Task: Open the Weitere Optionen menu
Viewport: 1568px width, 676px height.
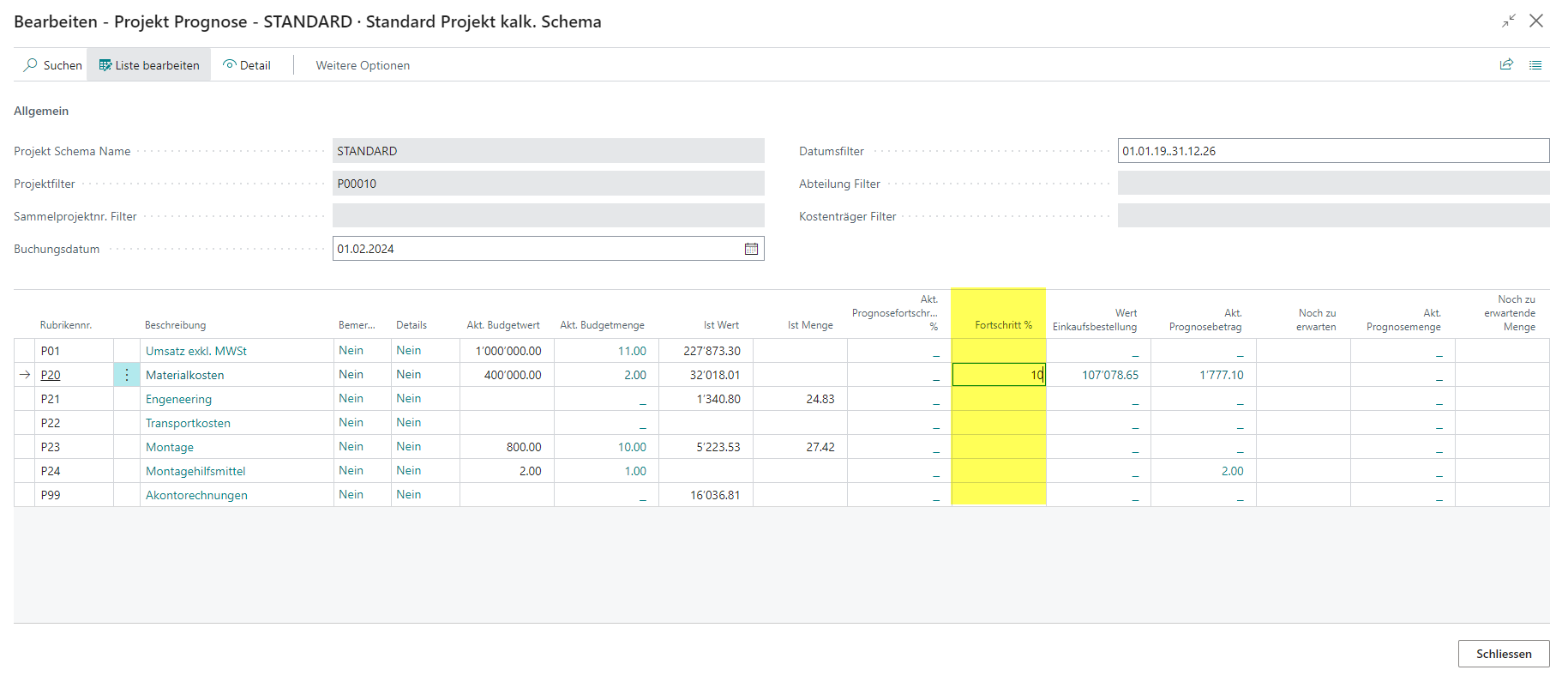Action: point(363,65)
